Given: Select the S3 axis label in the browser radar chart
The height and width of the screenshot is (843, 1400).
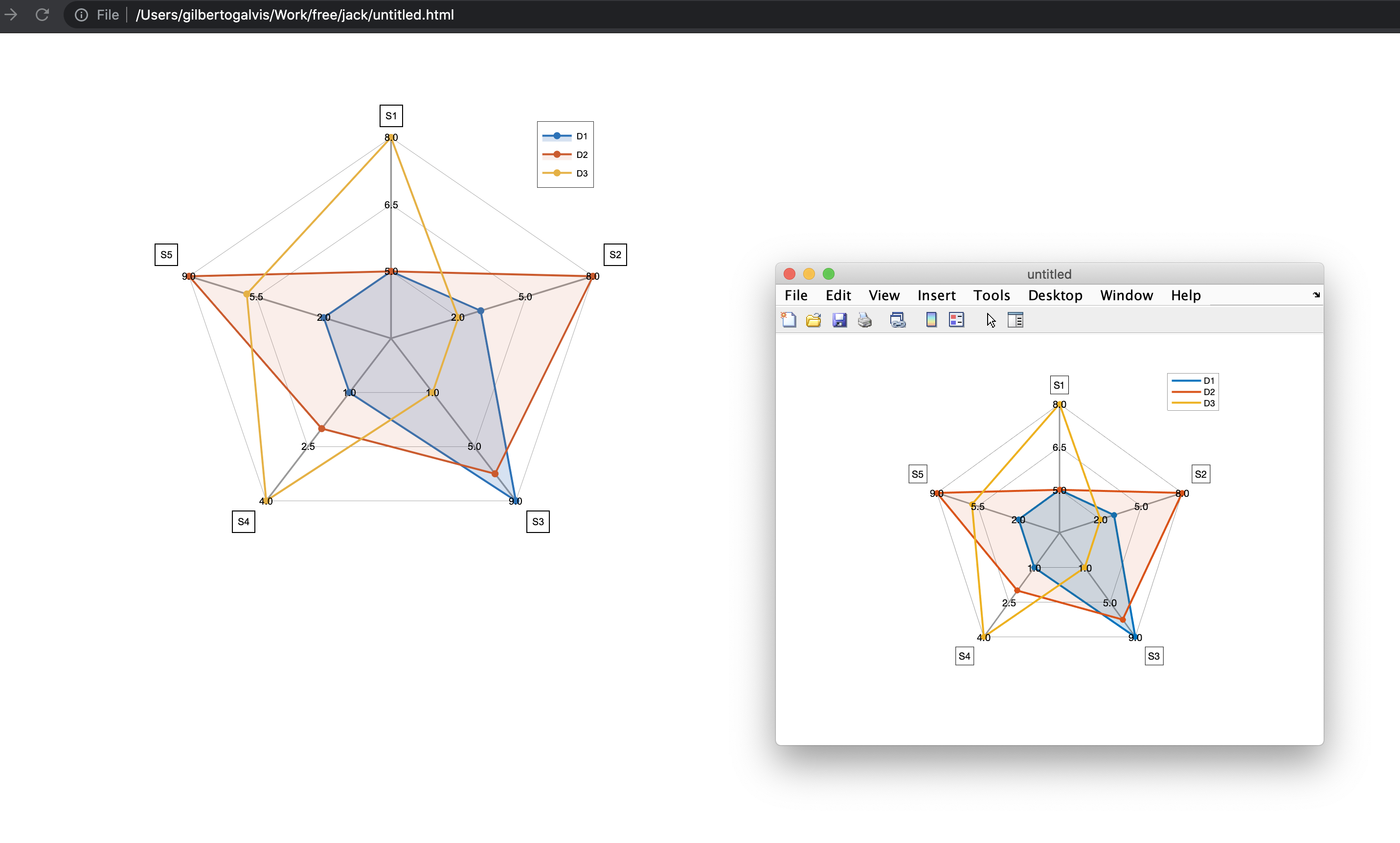Looking at the screenshot, I should pos(537,521).
